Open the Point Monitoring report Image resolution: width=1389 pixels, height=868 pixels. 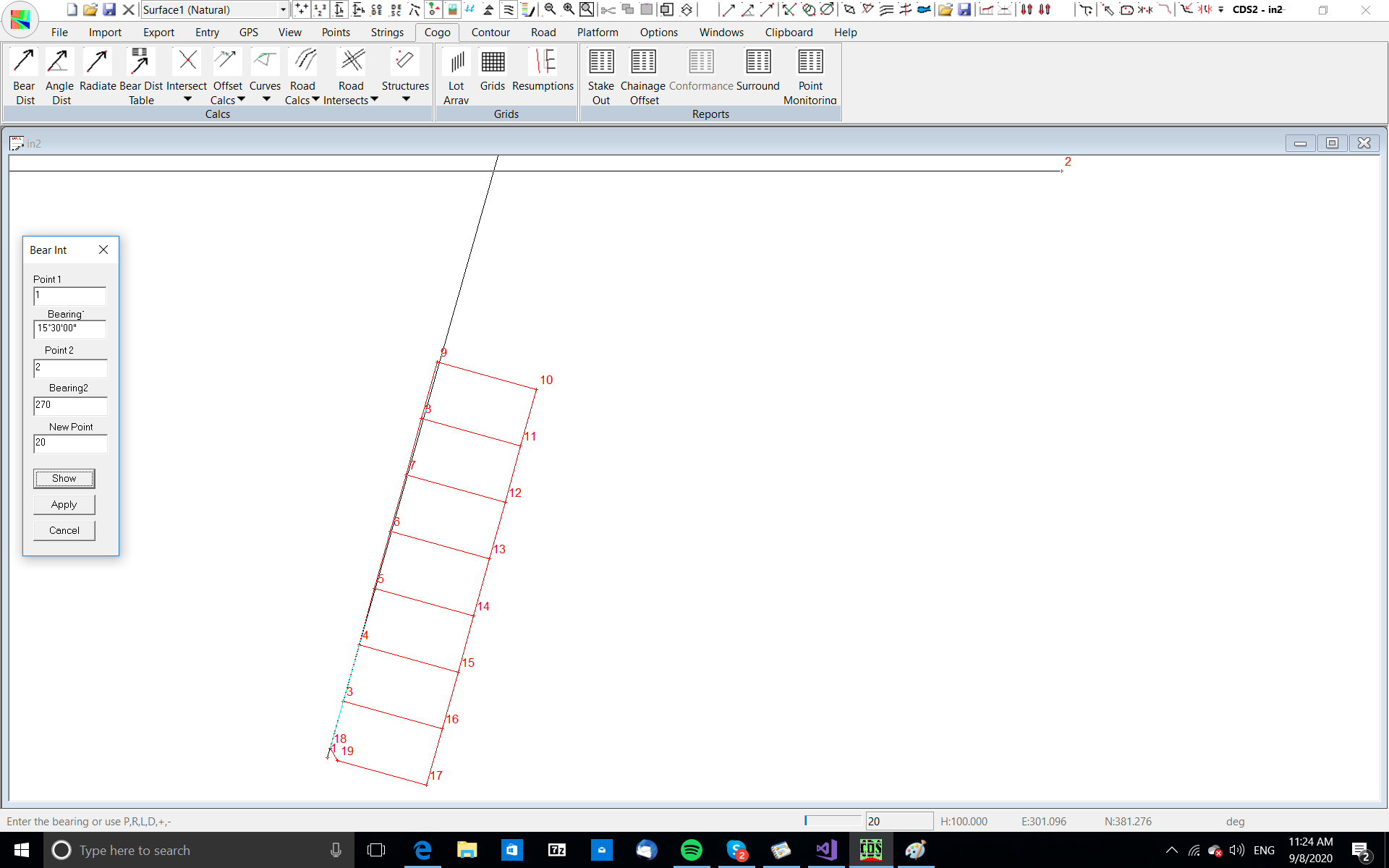click(810, 62)
